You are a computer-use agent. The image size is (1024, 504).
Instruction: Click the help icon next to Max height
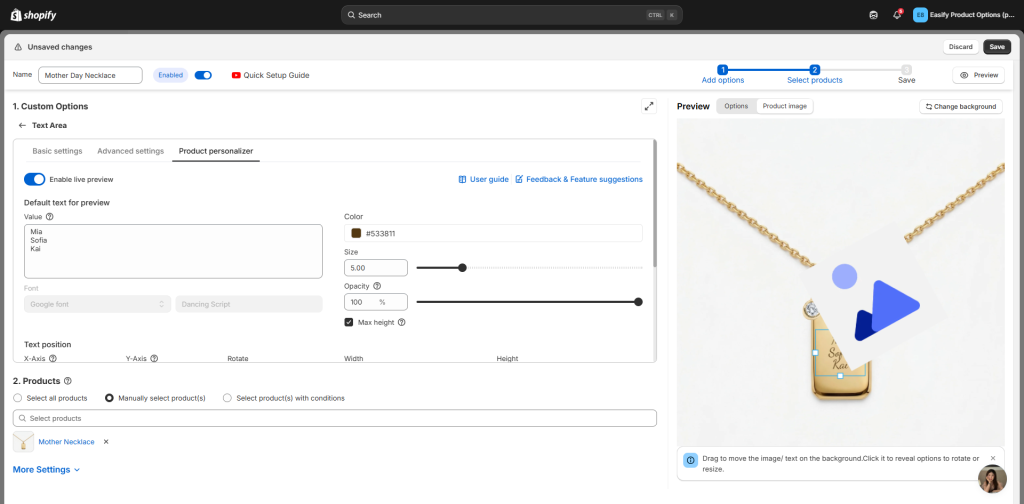pos(401,322)
